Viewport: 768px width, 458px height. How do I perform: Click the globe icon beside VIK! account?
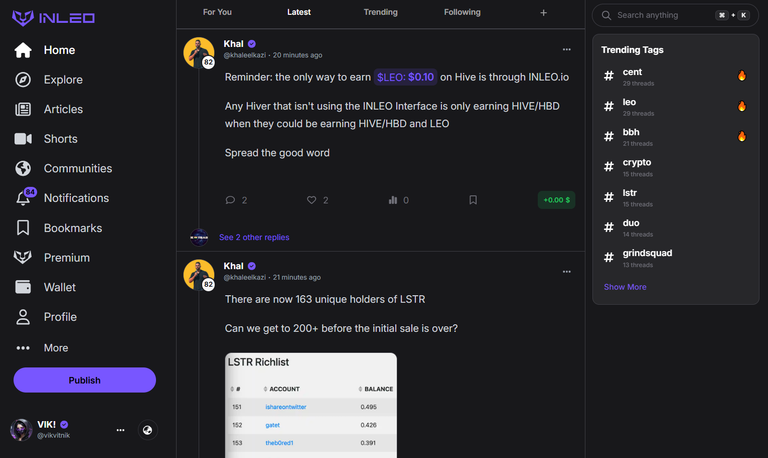point(147,430)
